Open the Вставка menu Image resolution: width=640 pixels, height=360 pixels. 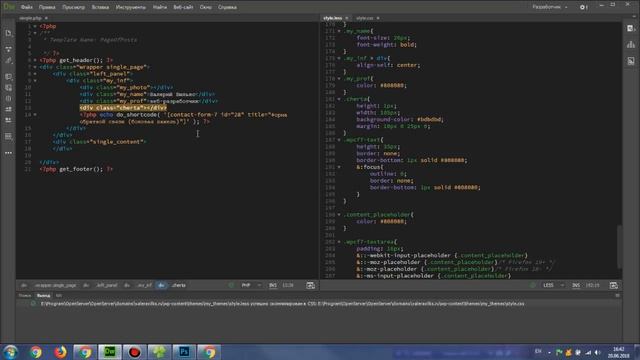(100, 7)
